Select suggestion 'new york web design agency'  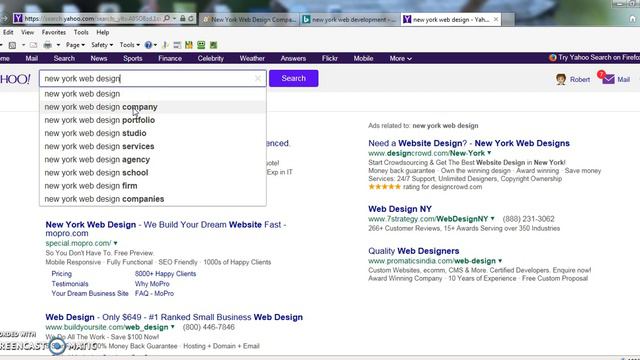[153, 160]
